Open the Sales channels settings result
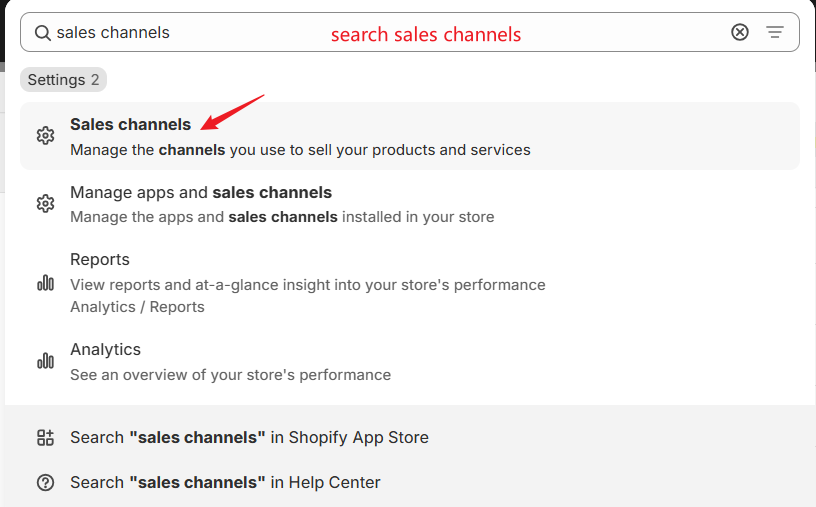The image size is (816, 507). (x=130, y=125)
